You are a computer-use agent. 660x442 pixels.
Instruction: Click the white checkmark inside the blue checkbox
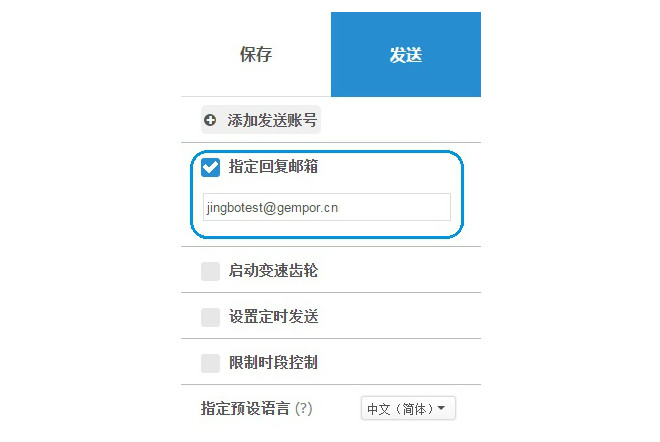click(210, 167)
